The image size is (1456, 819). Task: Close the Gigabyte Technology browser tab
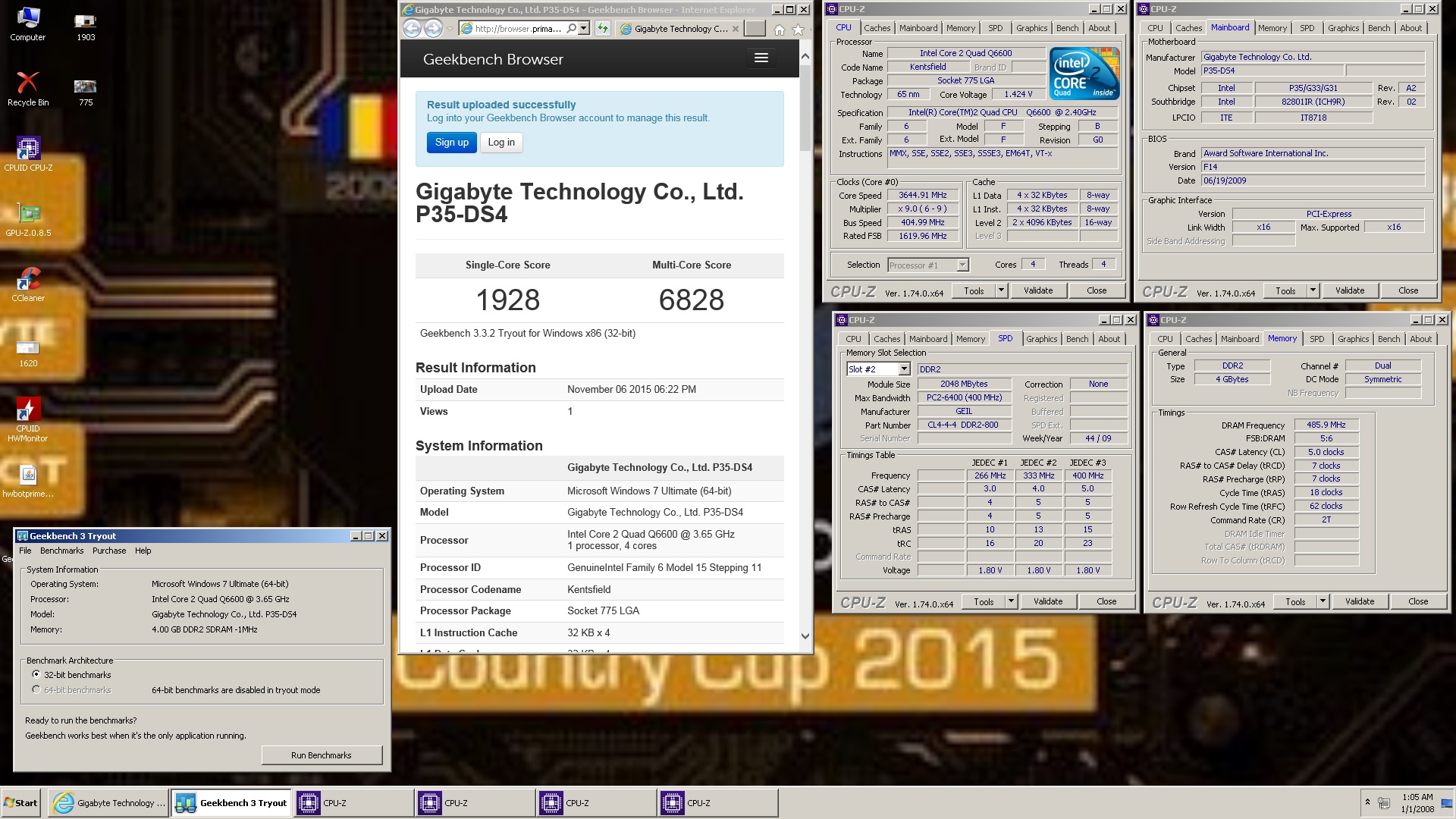tap(735, 29)
